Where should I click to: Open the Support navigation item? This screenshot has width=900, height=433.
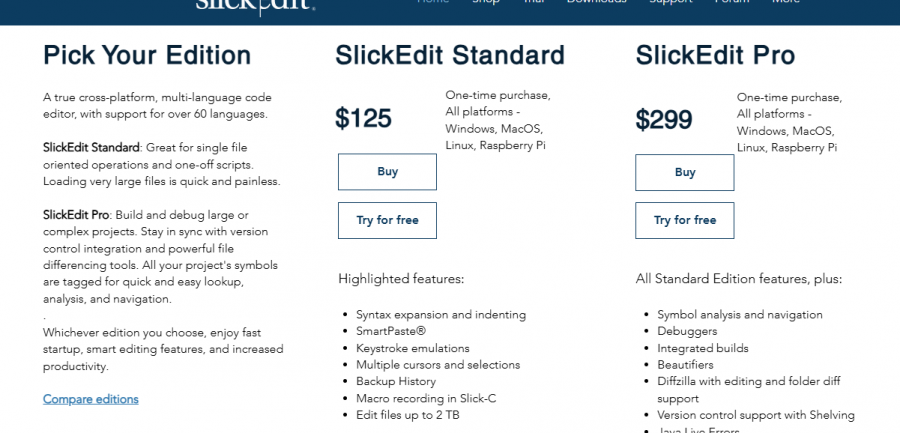point(670,3)
